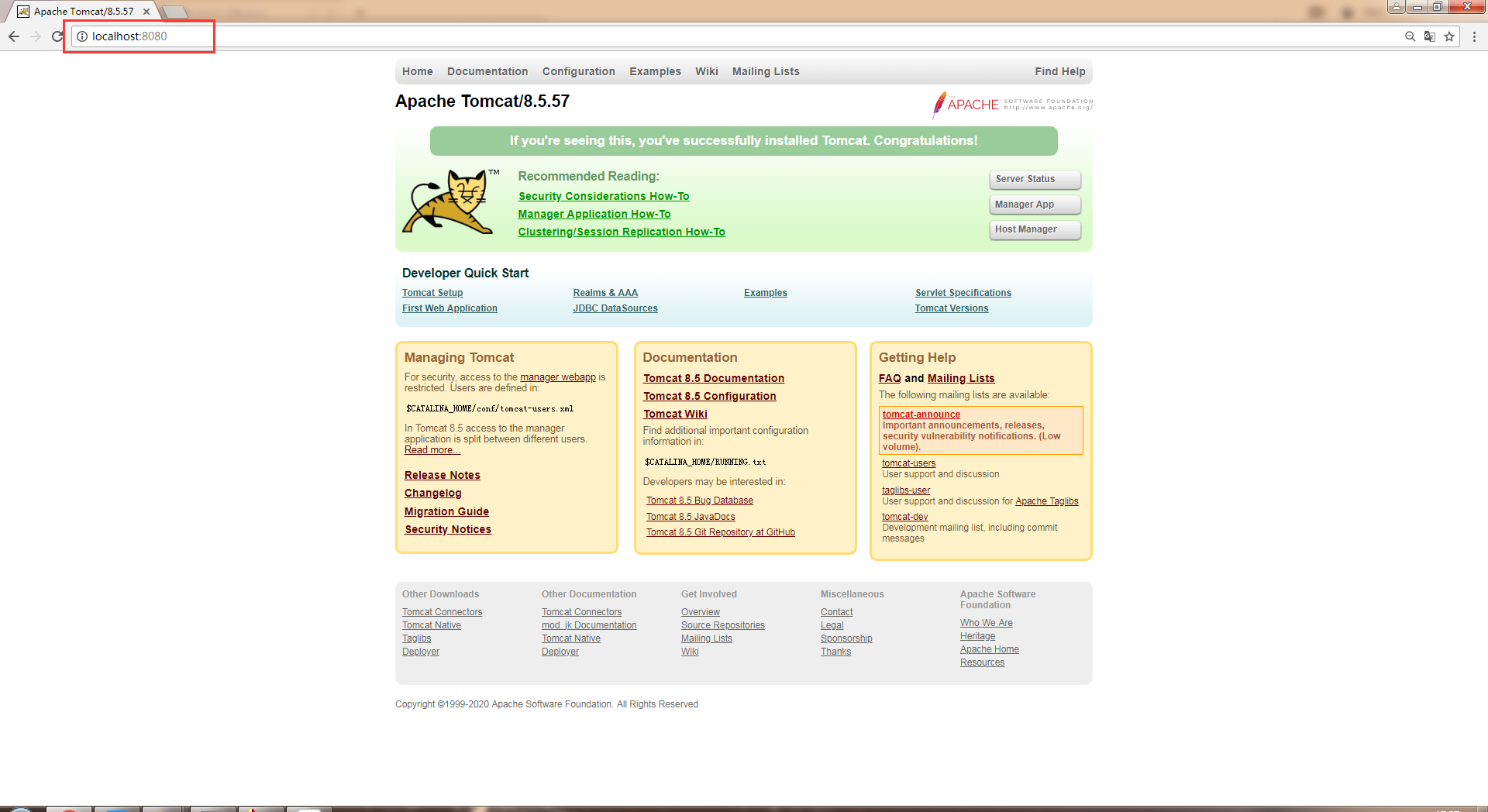Click the zoom magnifier icon in address bar
The height and width of the screenshot is (812, 1488).
tap(1410, 36)
